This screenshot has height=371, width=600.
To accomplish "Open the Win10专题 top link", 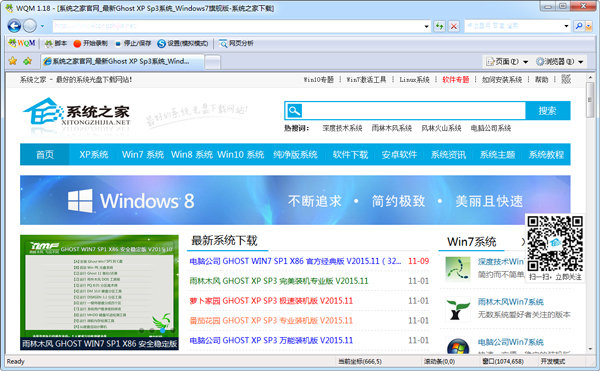I will click(319, 80).
